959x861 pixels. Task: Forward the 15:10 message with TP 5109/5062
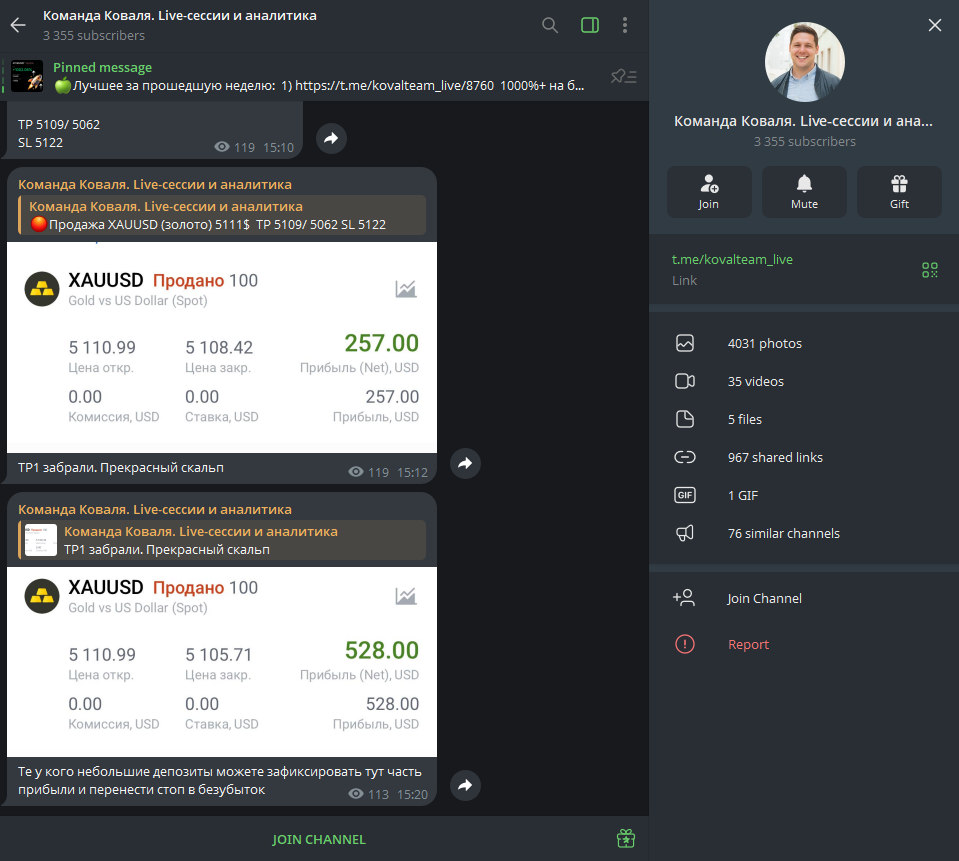(x=331, y=138)
